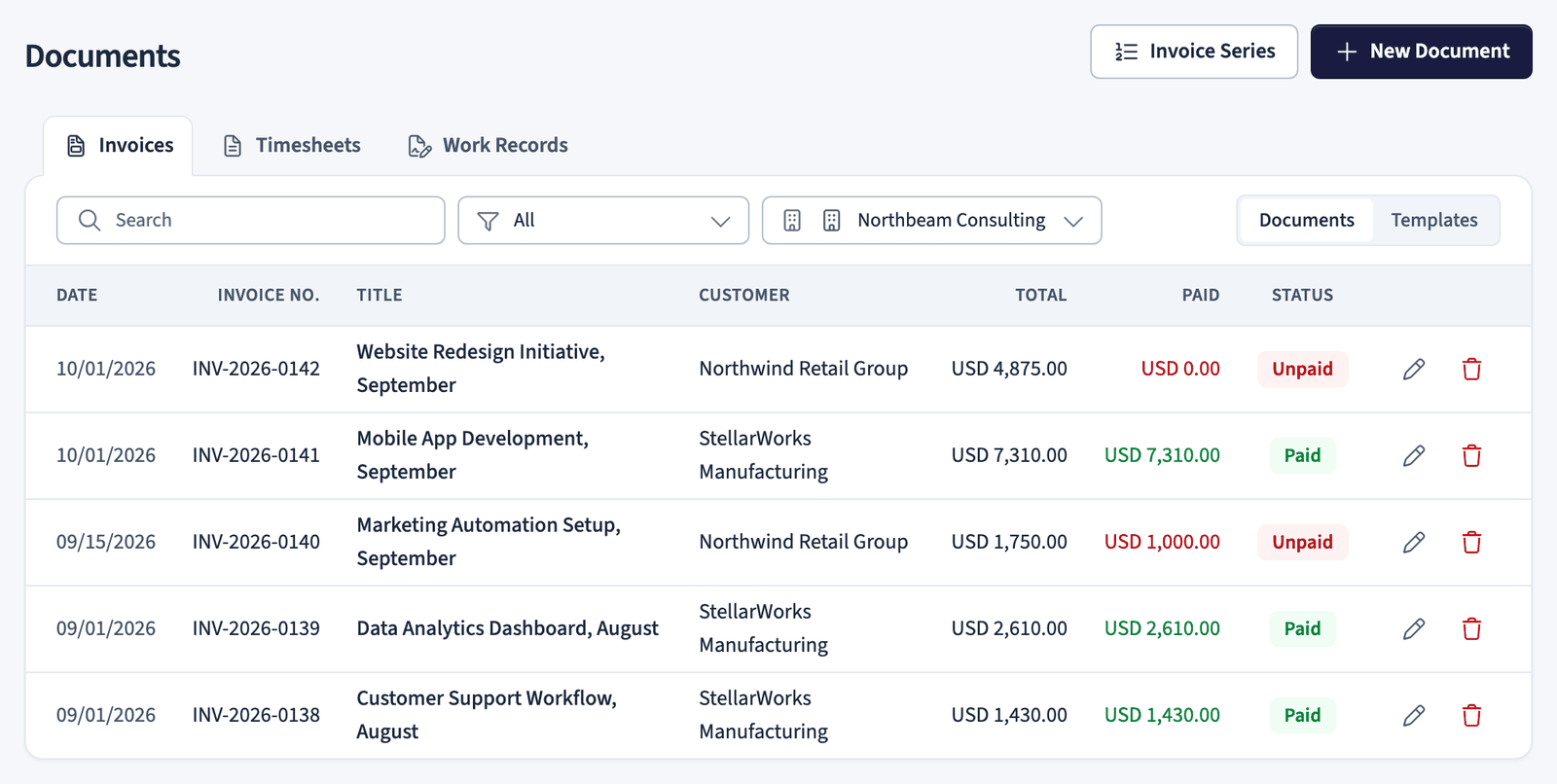Screen dimensions: 1557x784
Task: Switch to the Timesheets tab
Action: [292, 146]
